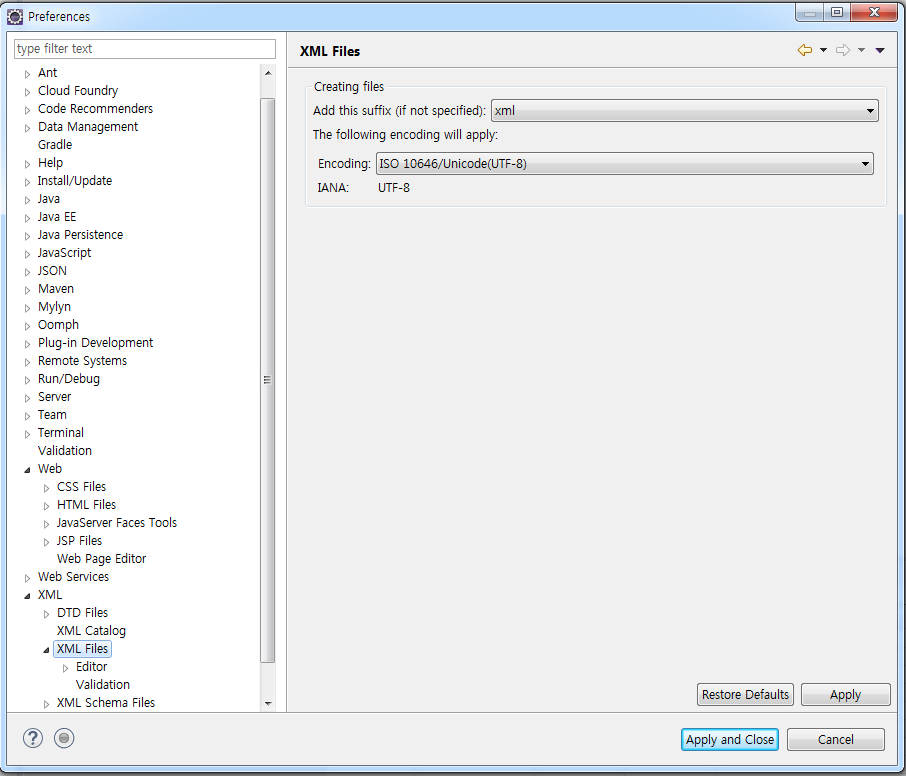The width and height of the screenshot is (906, 776).
Task: Click the Apply button
Action: [x=845, y=695]
